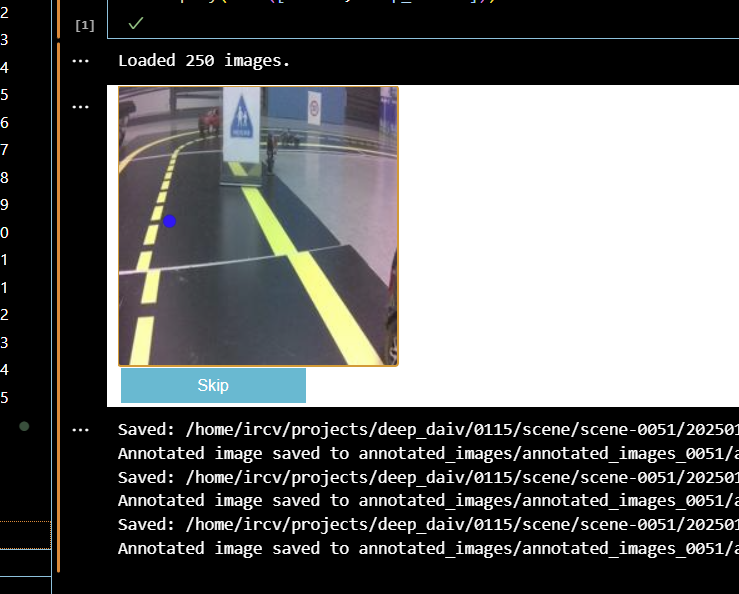
Task: Click the [1] execution count label
Action: click(85, 25)
